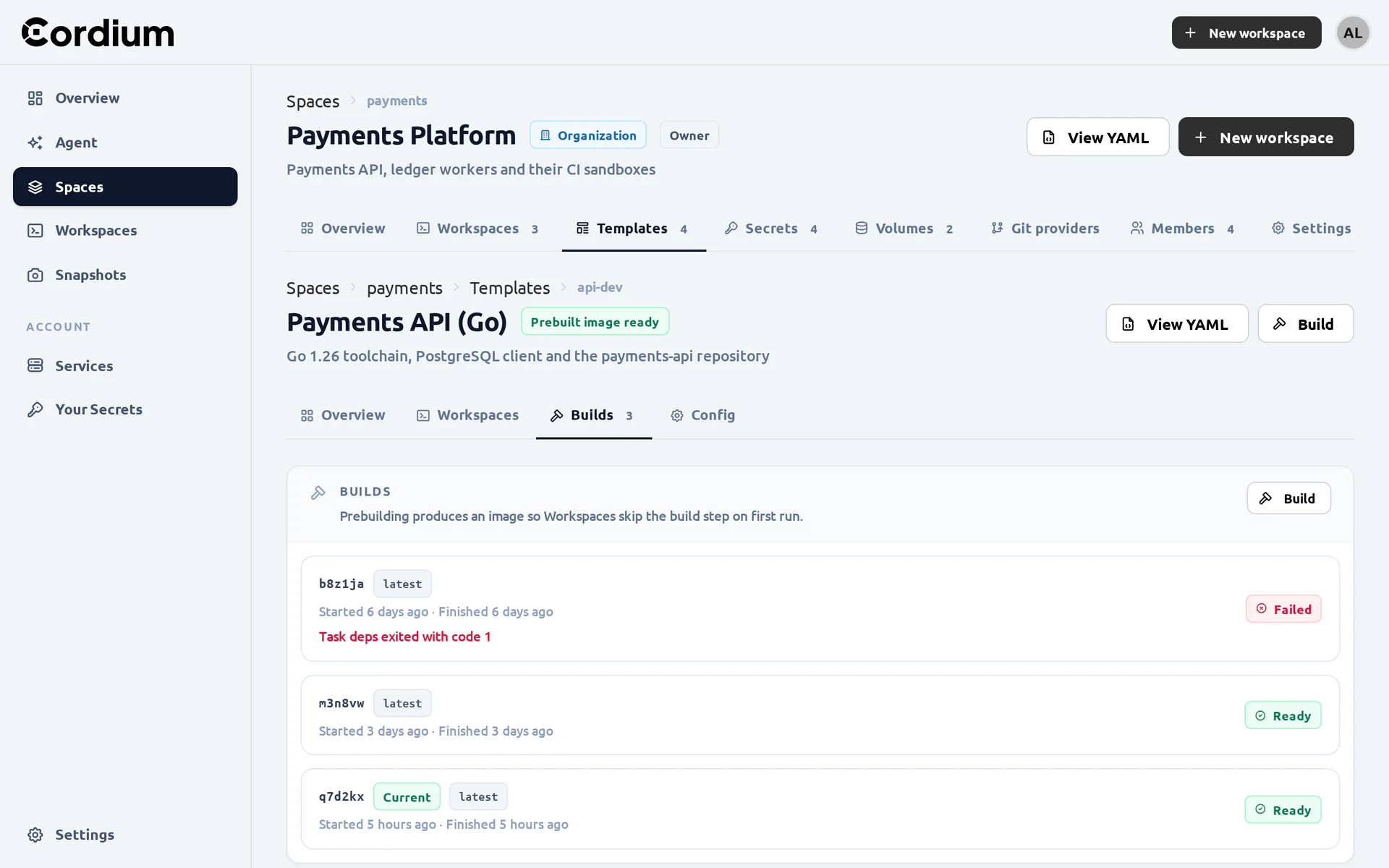Open the AL user avatar

click(1352, 33)
